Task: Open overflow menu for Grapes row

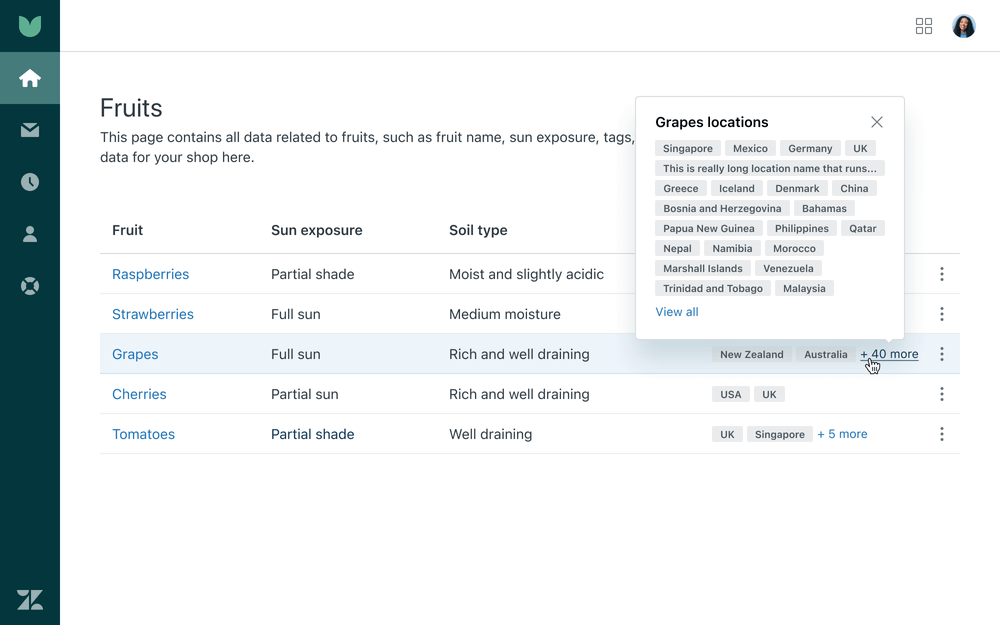Action: (941, 354)
